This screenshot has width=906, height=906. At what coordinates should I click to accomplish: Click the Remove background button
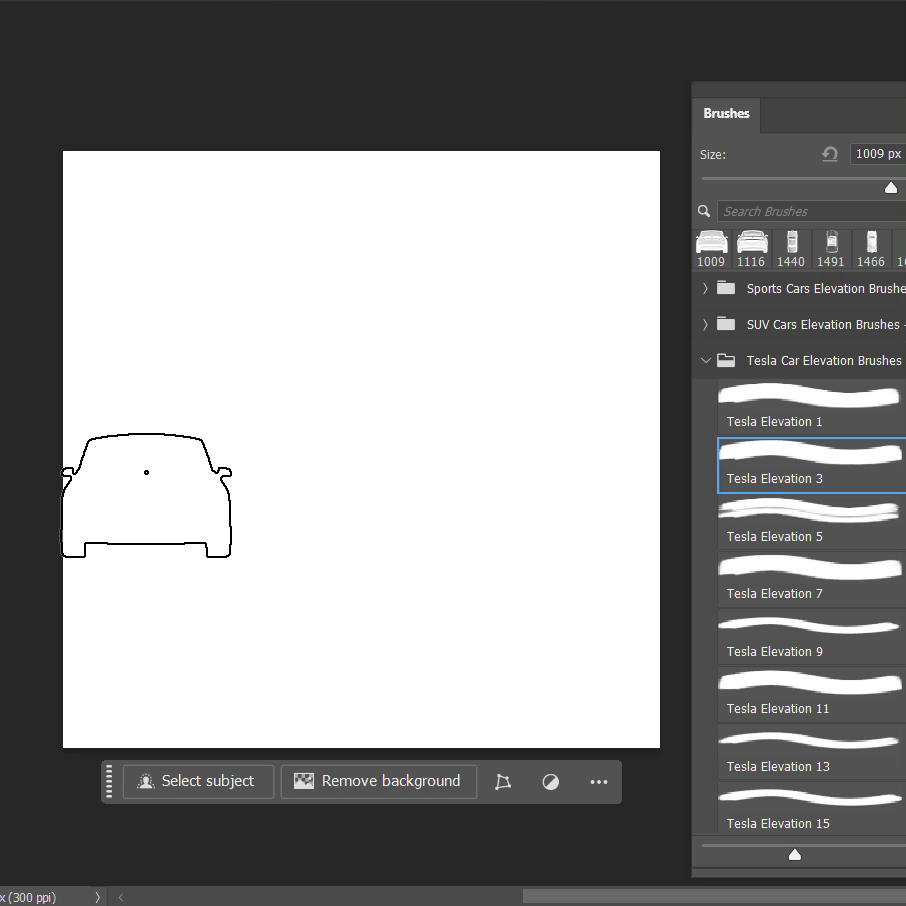point(379,781)
